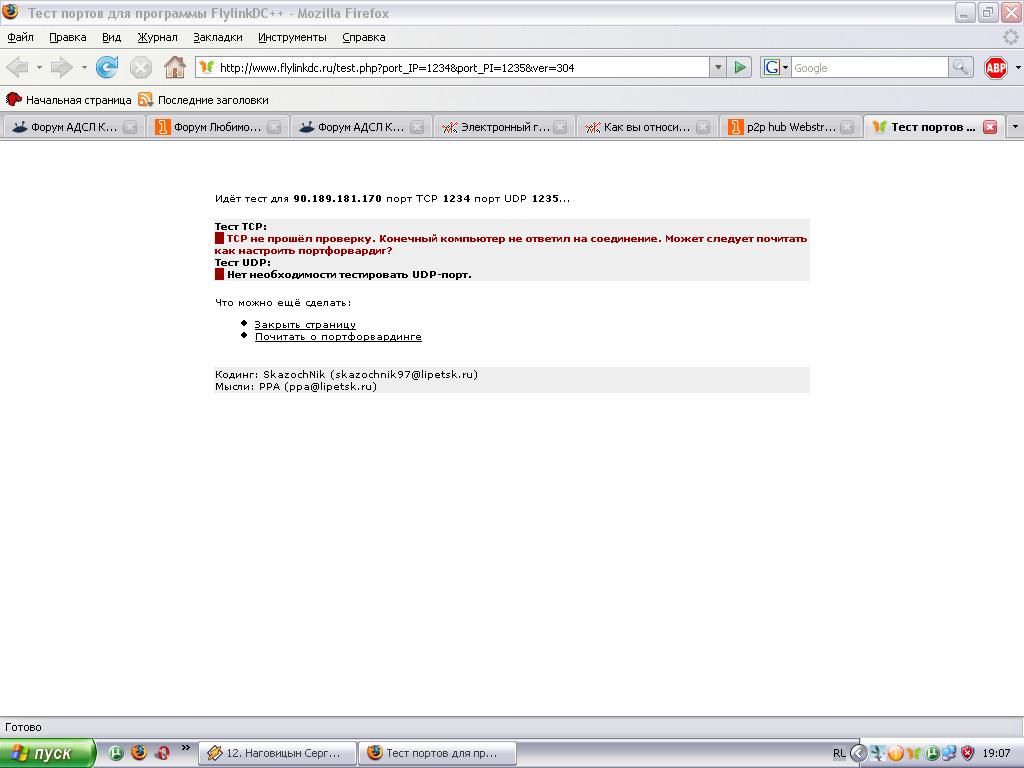Open the list all tabs dropdown
This screenshot has height=768, width=1024.
(x=1015, y=127)
